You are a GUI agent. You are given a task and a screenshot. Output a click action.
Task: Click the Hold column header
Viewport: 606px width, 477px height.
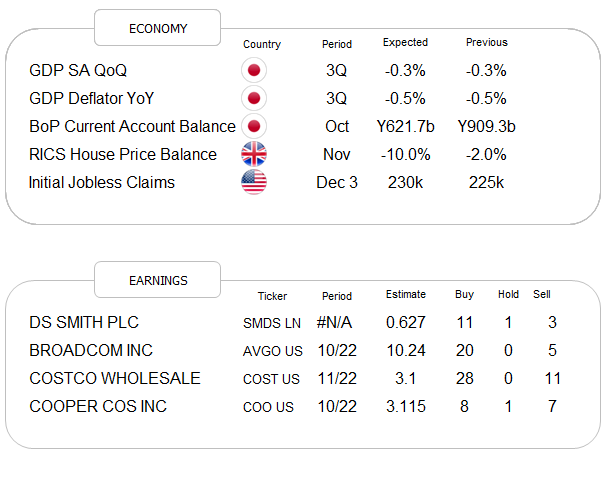point(508,294)
